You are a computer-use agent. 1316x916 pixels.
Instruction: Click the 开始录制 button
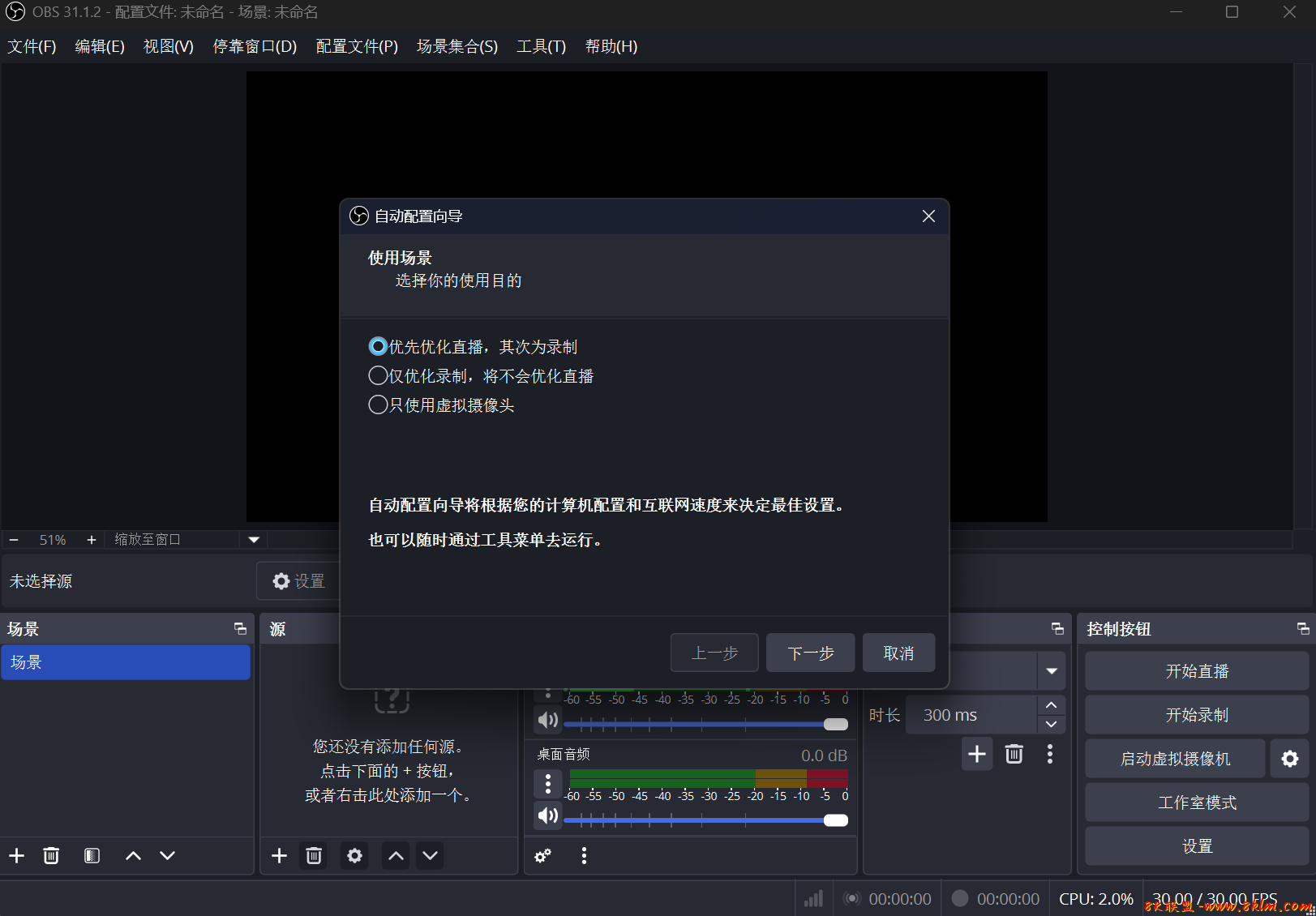coord(1196,715)
